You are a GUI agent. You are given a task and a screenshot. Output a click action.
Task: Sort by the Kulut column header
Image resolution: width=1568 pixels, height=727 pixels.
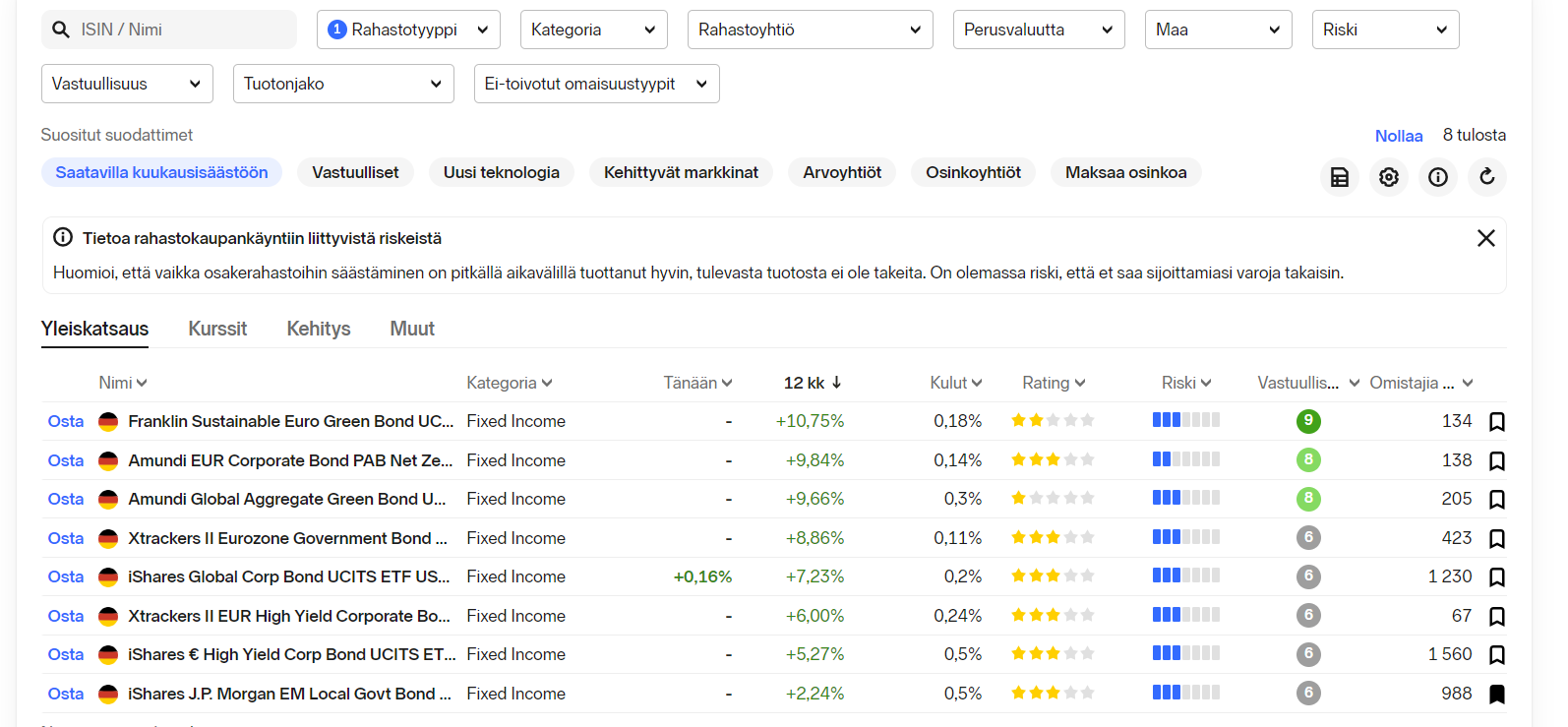coord(956,383)
